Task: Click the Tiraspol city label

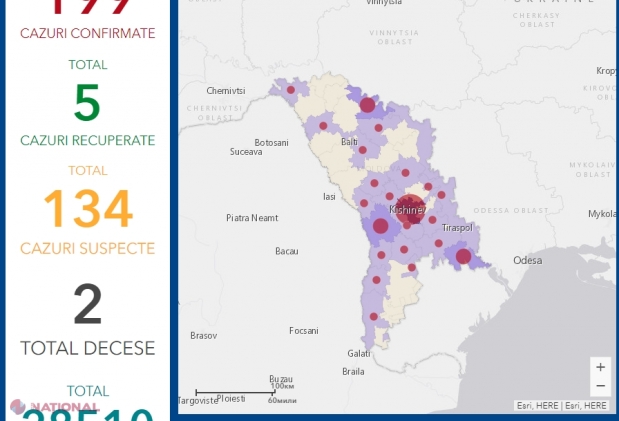Action: [457, 228]
